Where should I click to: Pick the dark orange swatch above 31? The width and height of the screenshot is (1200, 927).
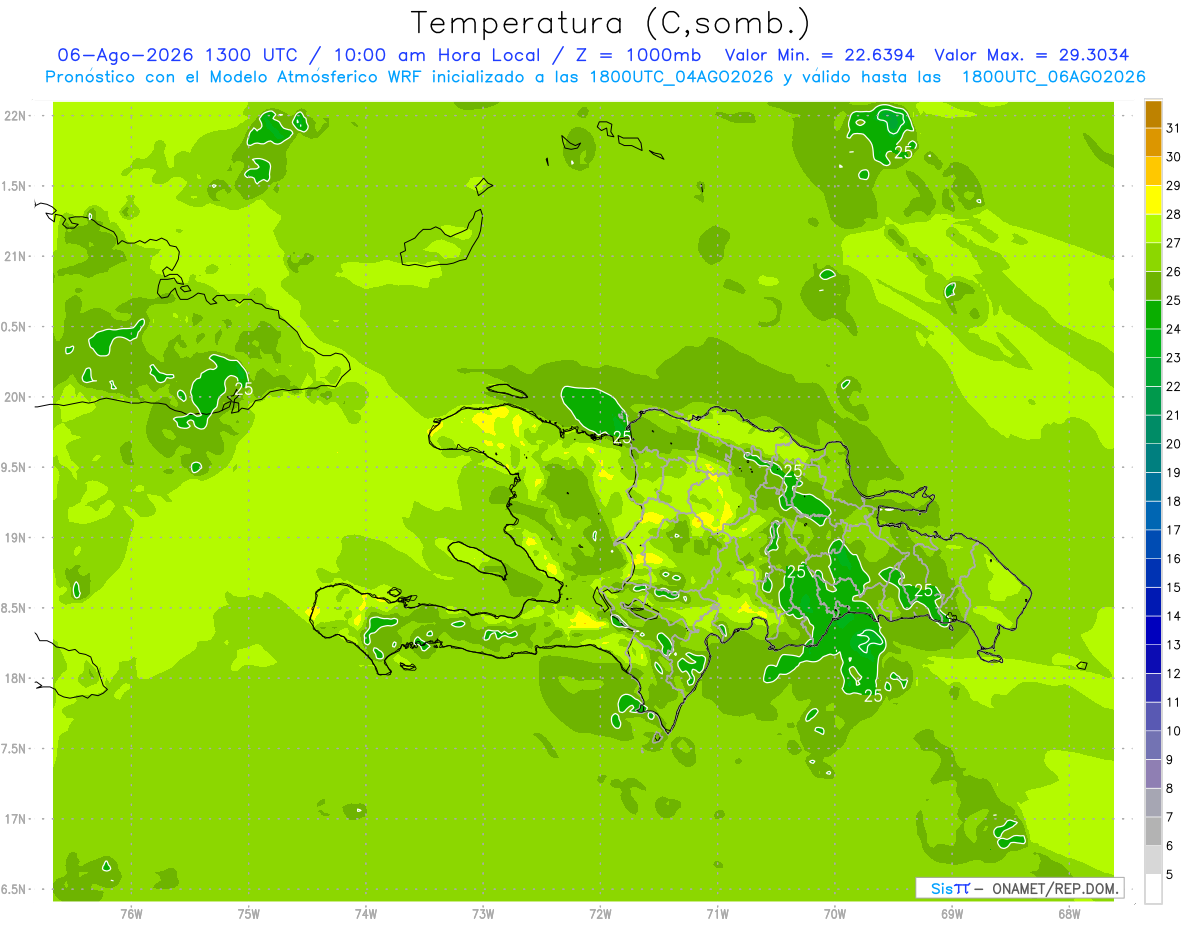[1153, 114]
